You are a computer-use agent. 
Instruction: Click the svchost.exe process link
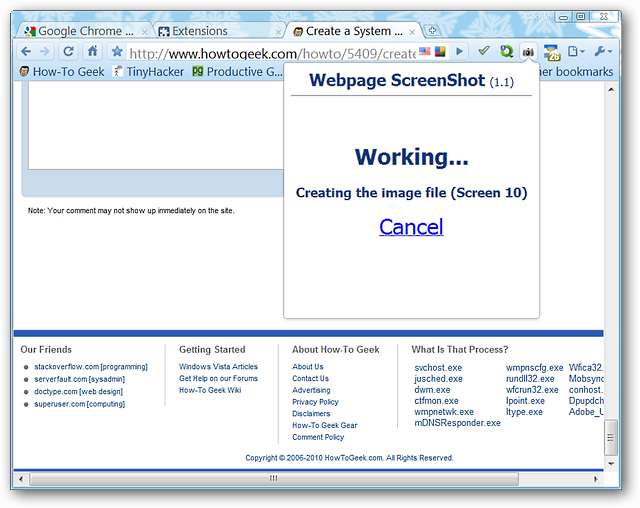(438, 368)
